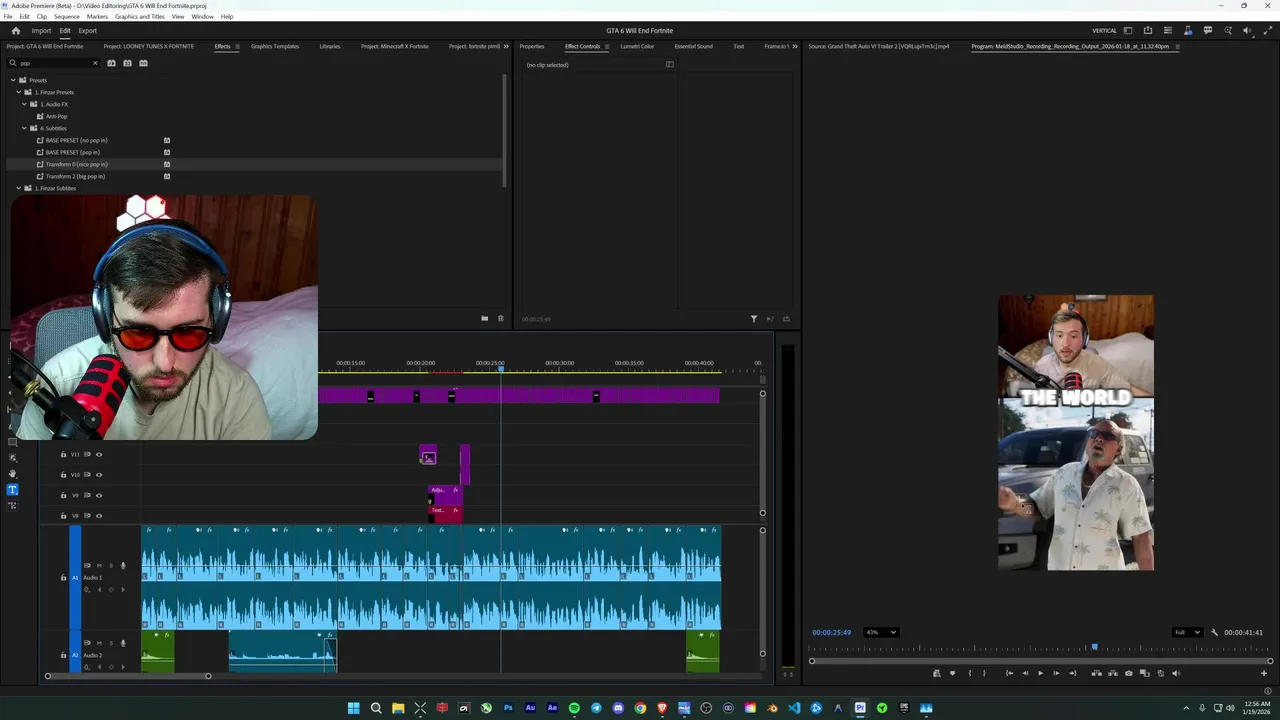Click the Effect Controls filter funnel icon
Screen dimensions: 1280x720
click(x=754, y=319)
